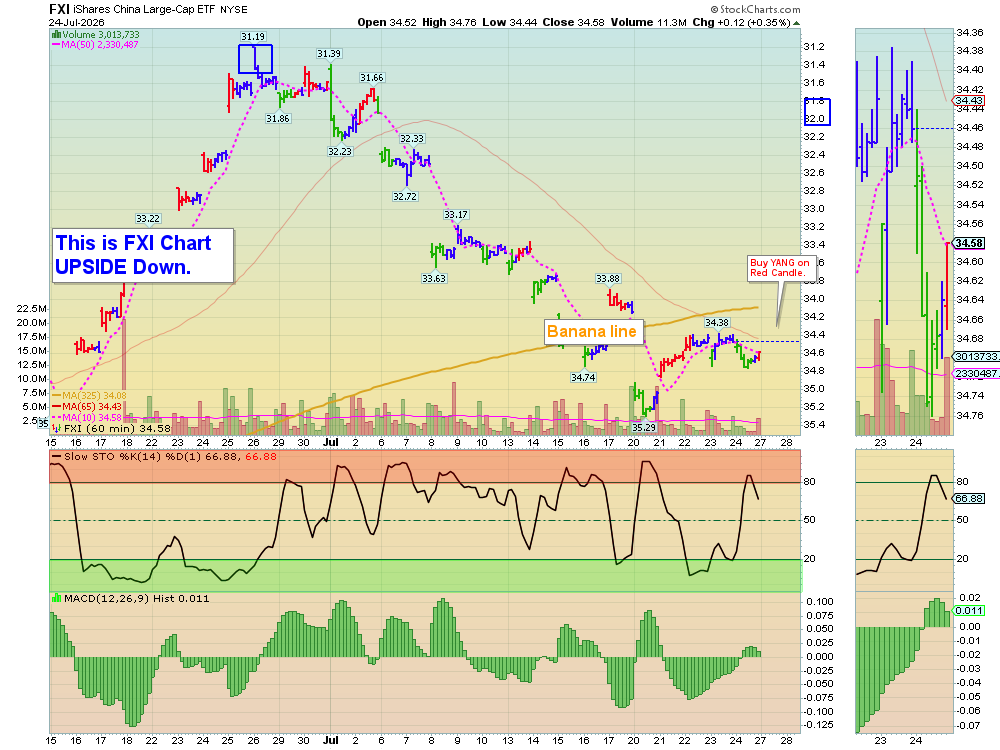Click the 33.22 price label
1000x750 pixels.
coord(148,219)
